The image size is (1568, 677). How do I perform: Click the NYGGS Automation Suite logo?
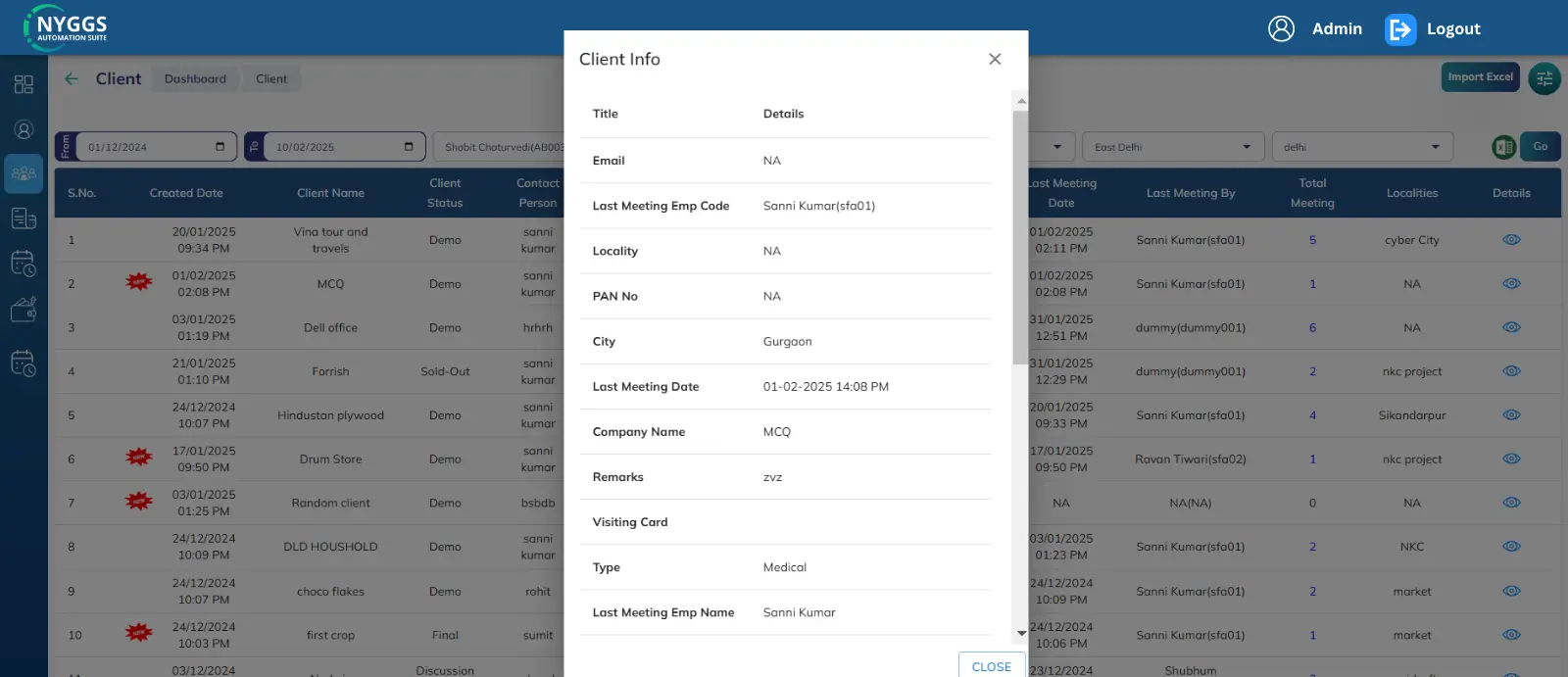[x=67, y=27]
